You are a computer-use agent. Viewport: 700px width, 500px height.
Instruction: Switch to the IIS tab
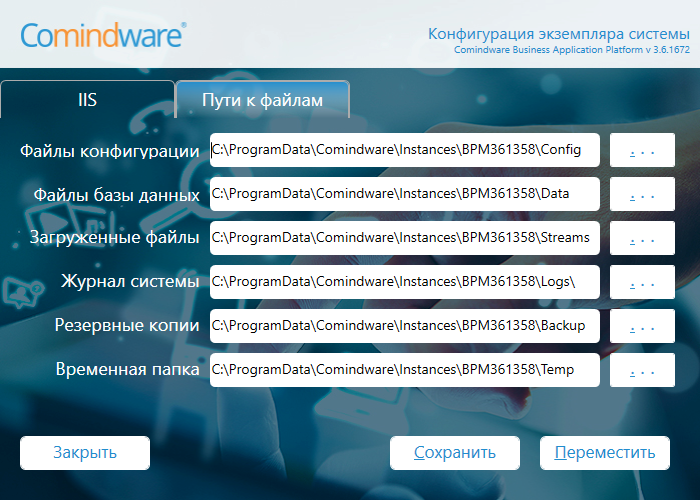(x=87, y=100)
